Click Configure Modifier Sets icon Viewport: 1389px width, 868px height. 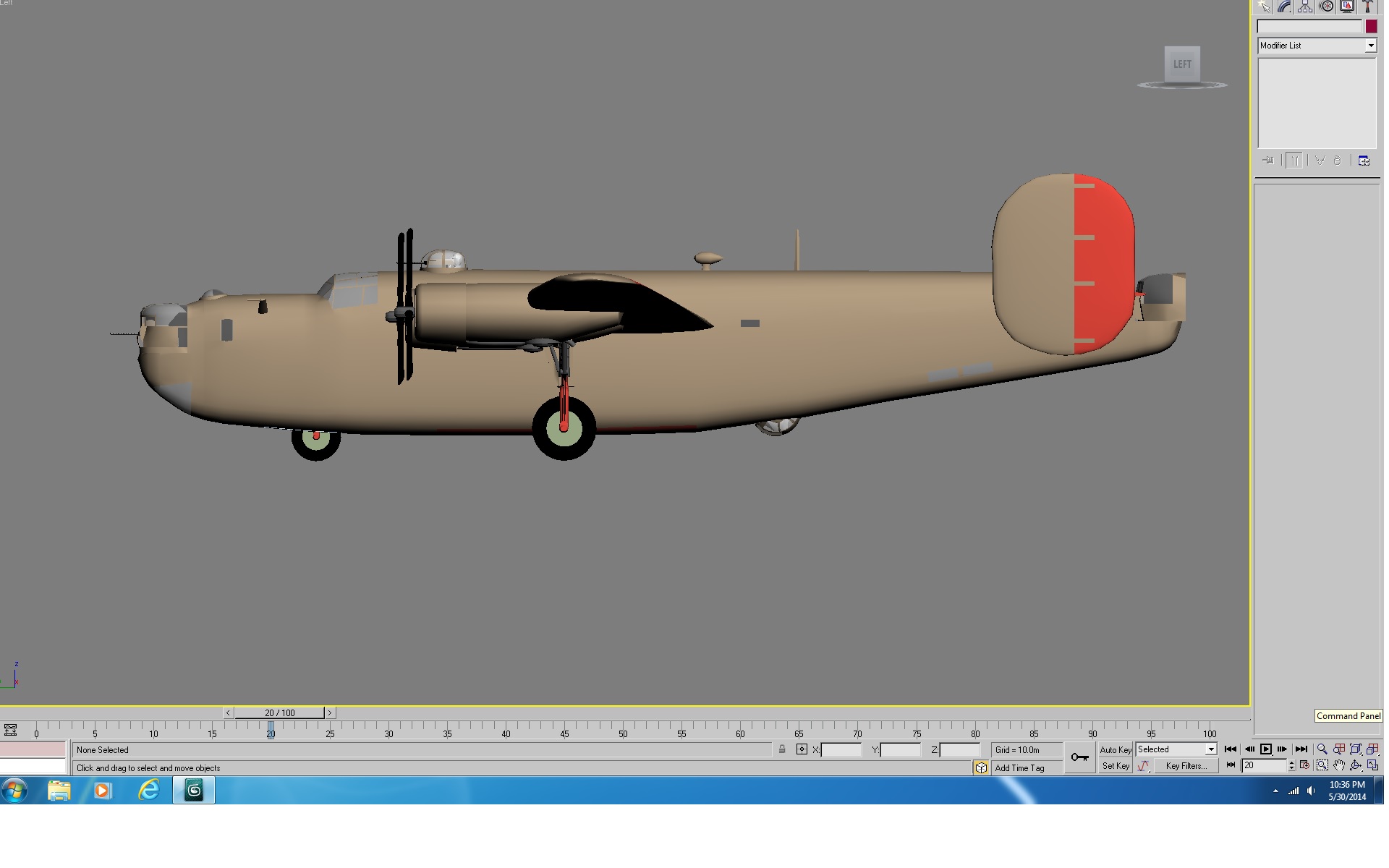(1364, 161)
